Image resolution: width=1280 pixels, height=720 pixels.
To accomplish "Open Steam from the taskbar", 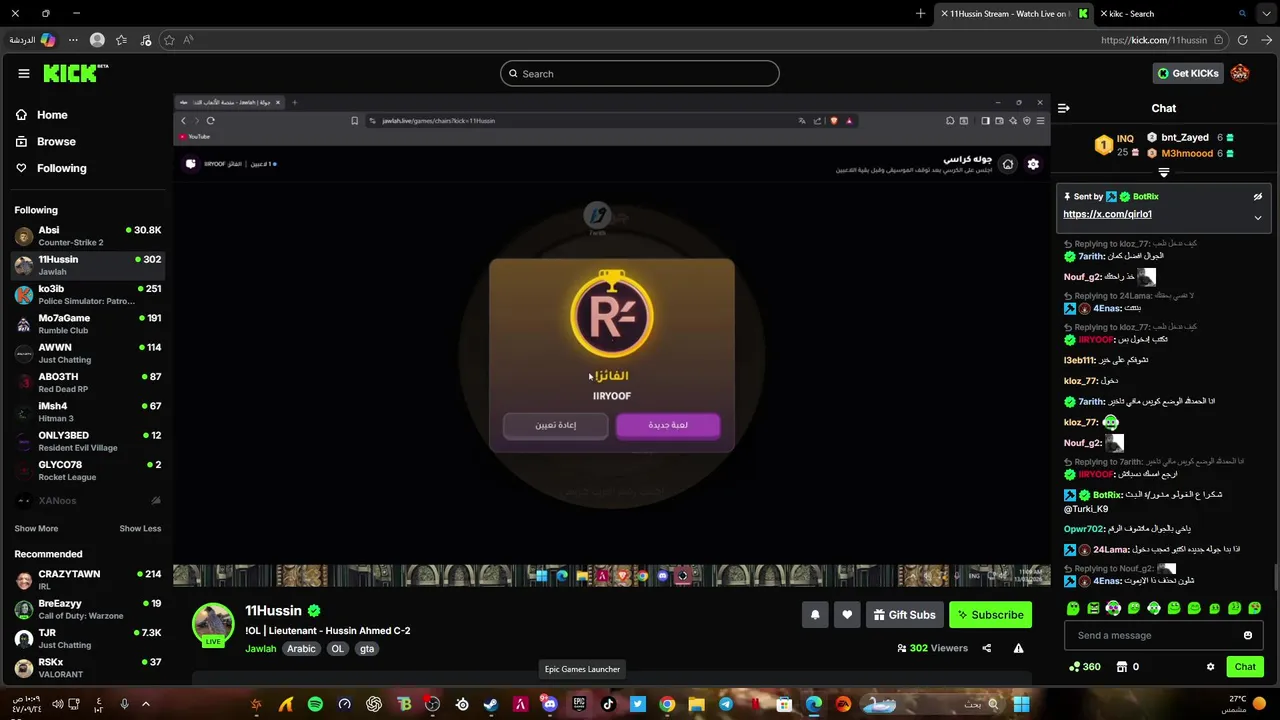I will (491, 704).
